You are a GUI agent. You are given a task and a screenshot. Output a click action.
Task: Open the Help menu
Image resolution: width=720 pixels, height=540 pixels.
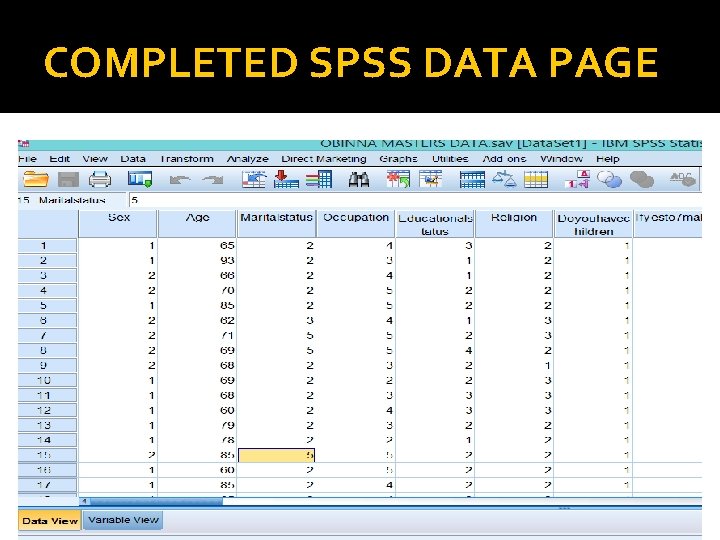[608, 159]
